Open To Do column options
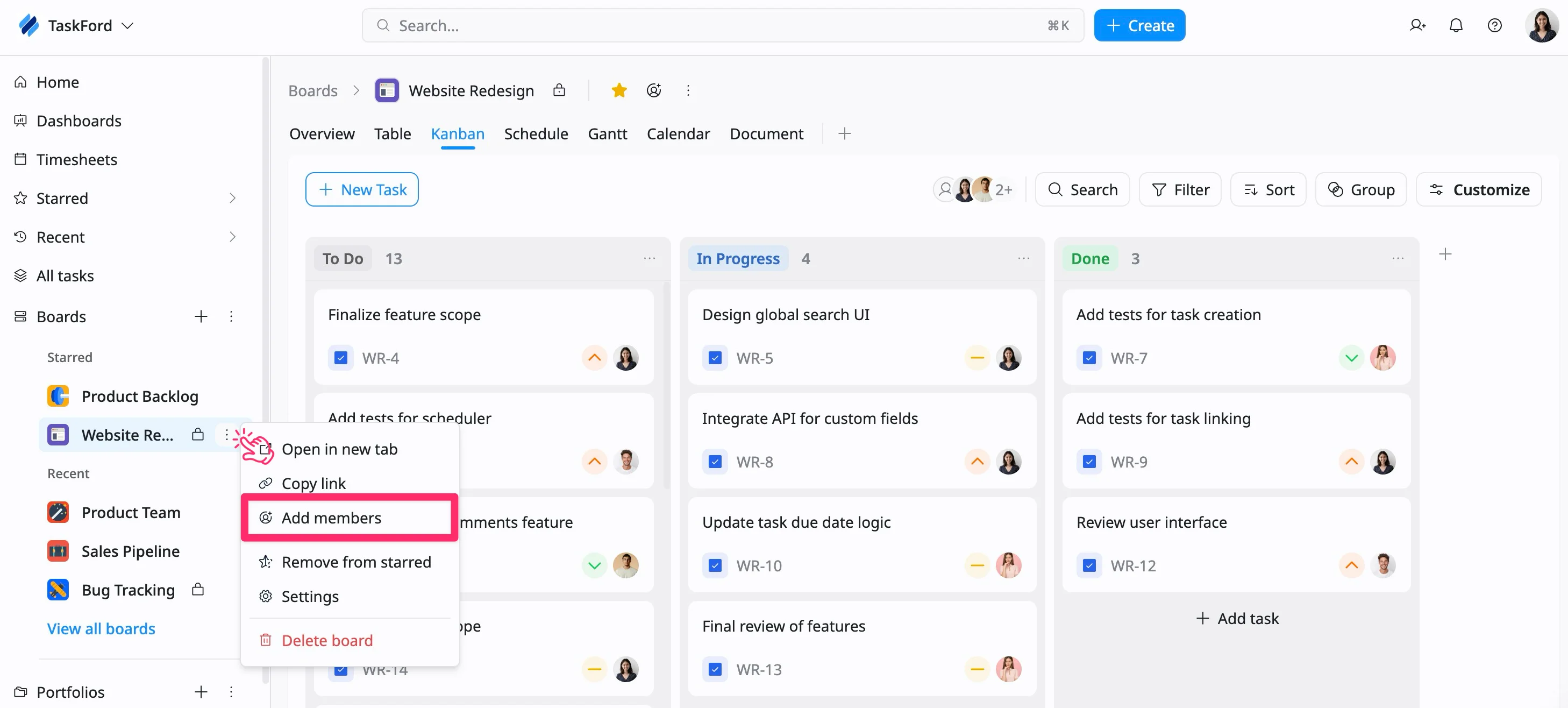Image resolution: width=1568 pixels, height=708 pixels. tap(650, 258)
